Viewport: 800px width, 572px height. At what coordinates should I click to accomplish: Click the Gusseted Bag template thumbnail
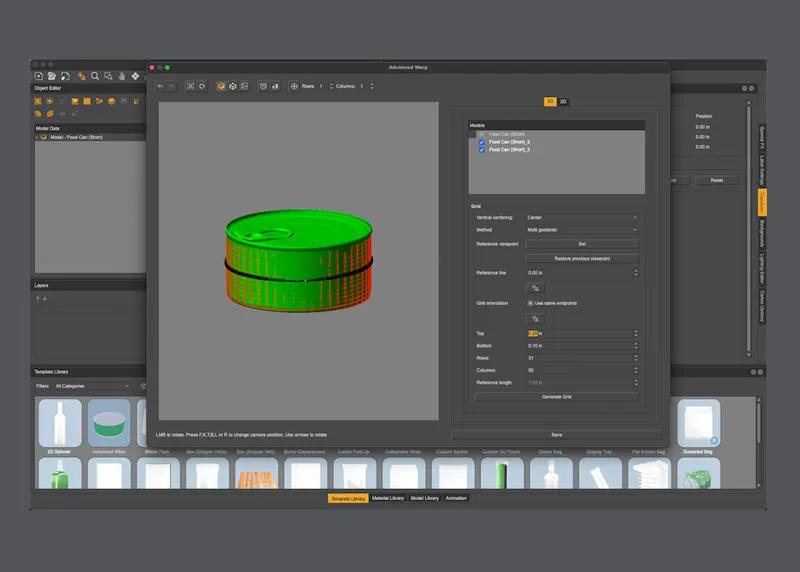pos(698,423)
